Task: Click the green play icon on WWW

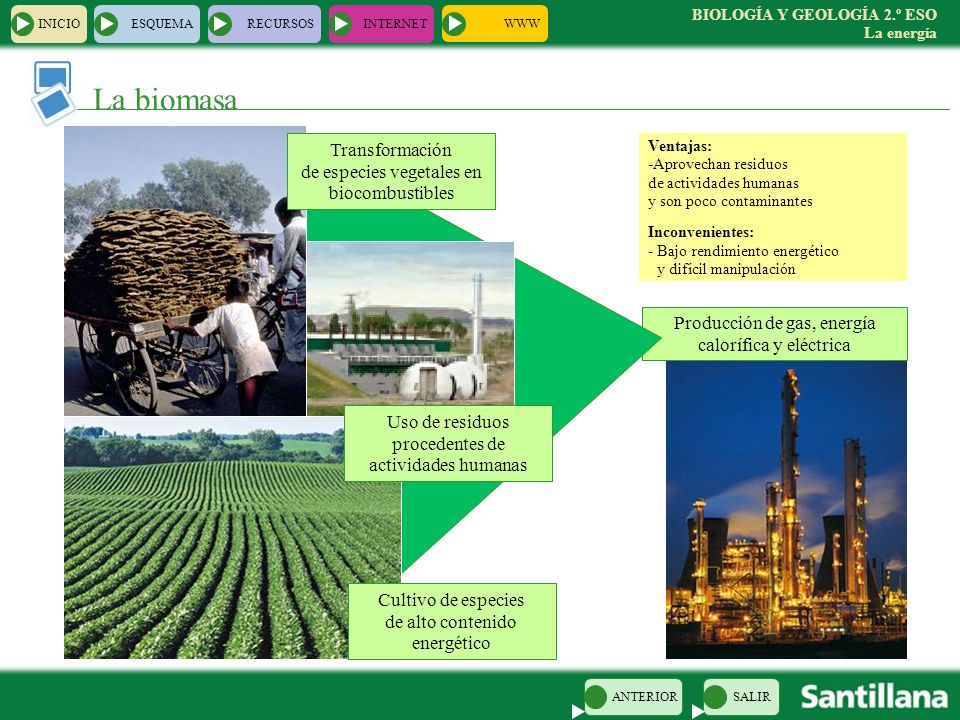Action: [455, 24]
